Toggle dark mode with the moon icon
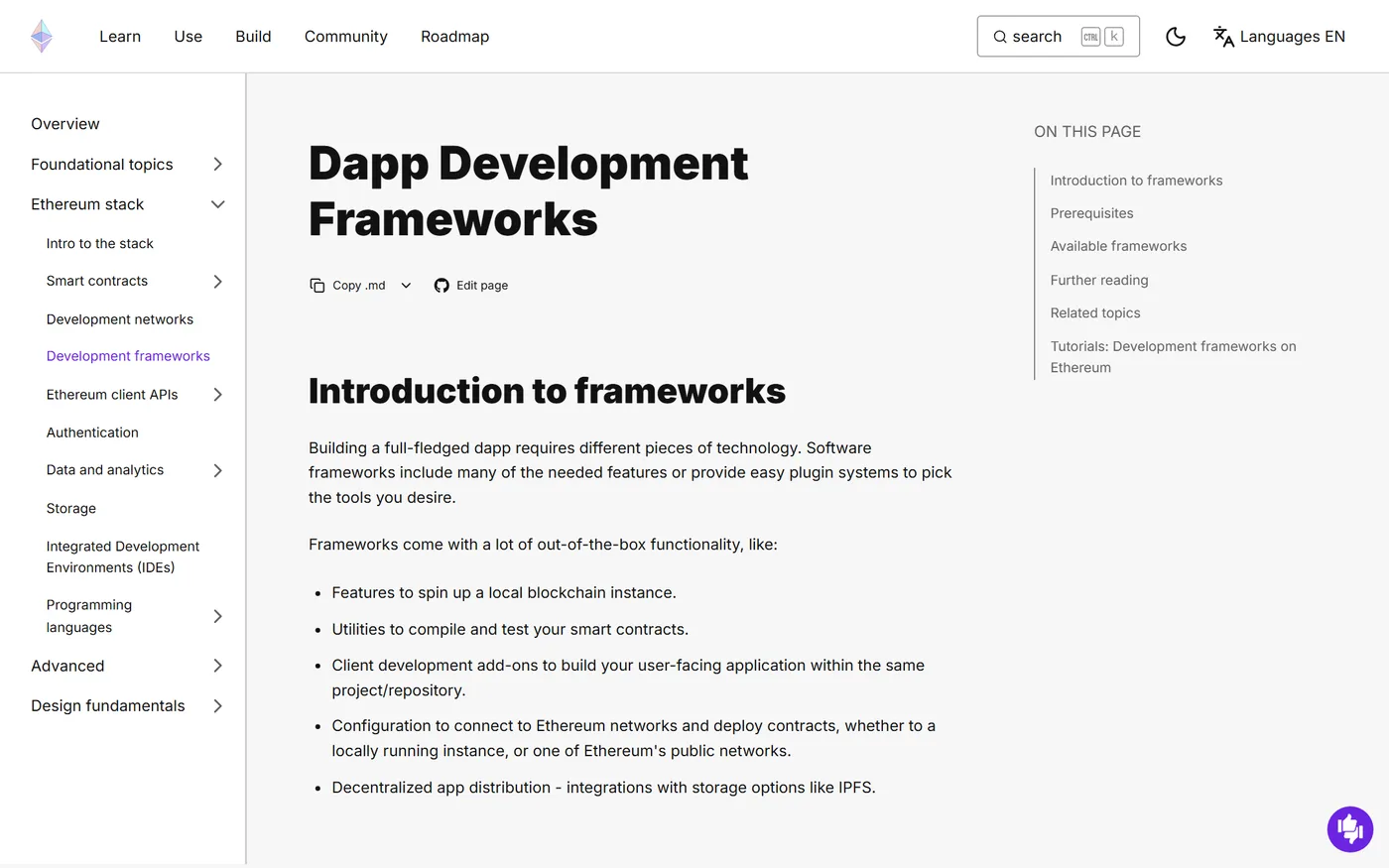1389x868 pixels. (x=1176, y=37)
